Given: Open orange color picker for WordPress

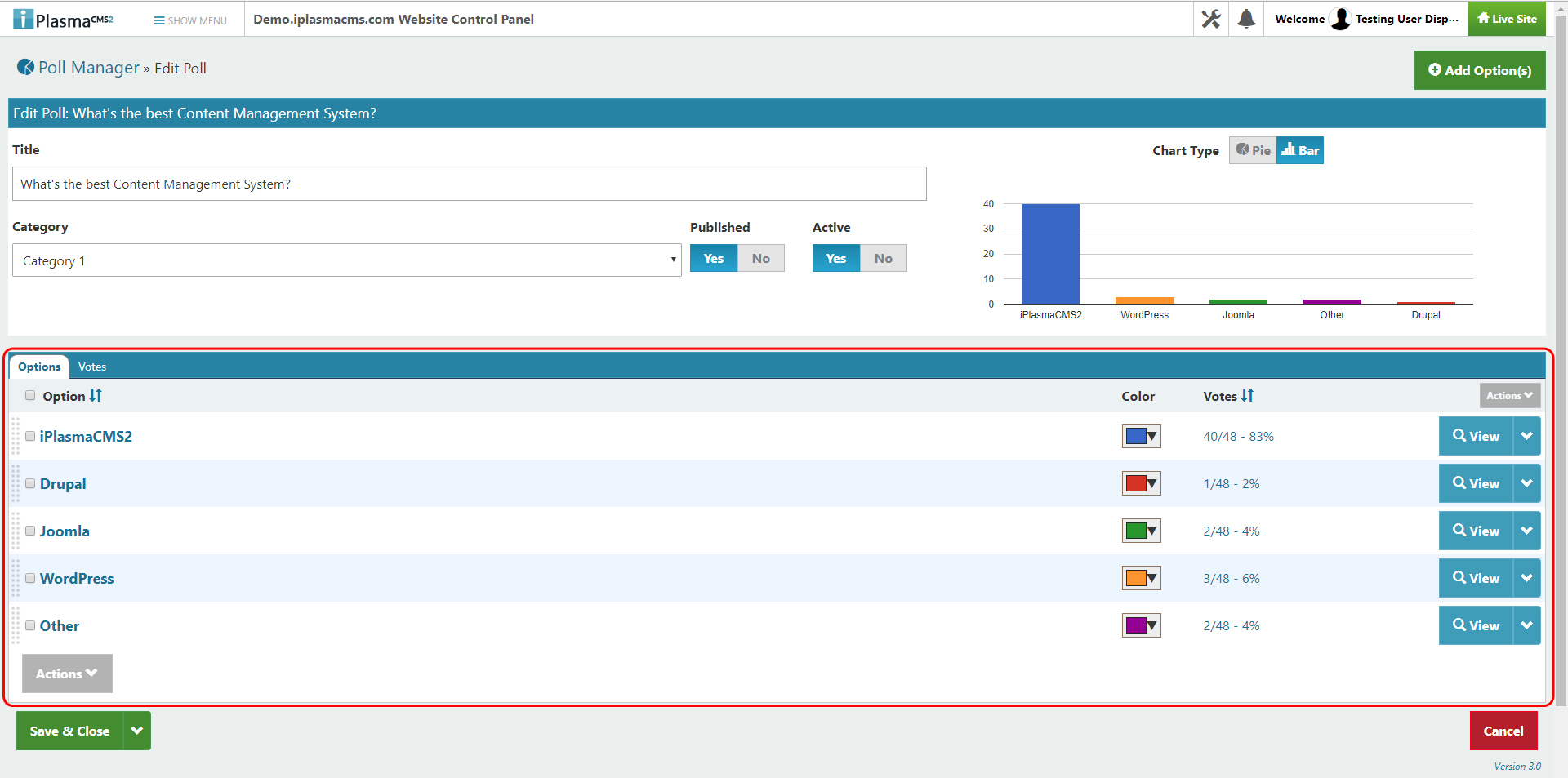Looking at the screenshot, I should [x=1142, y=578].
